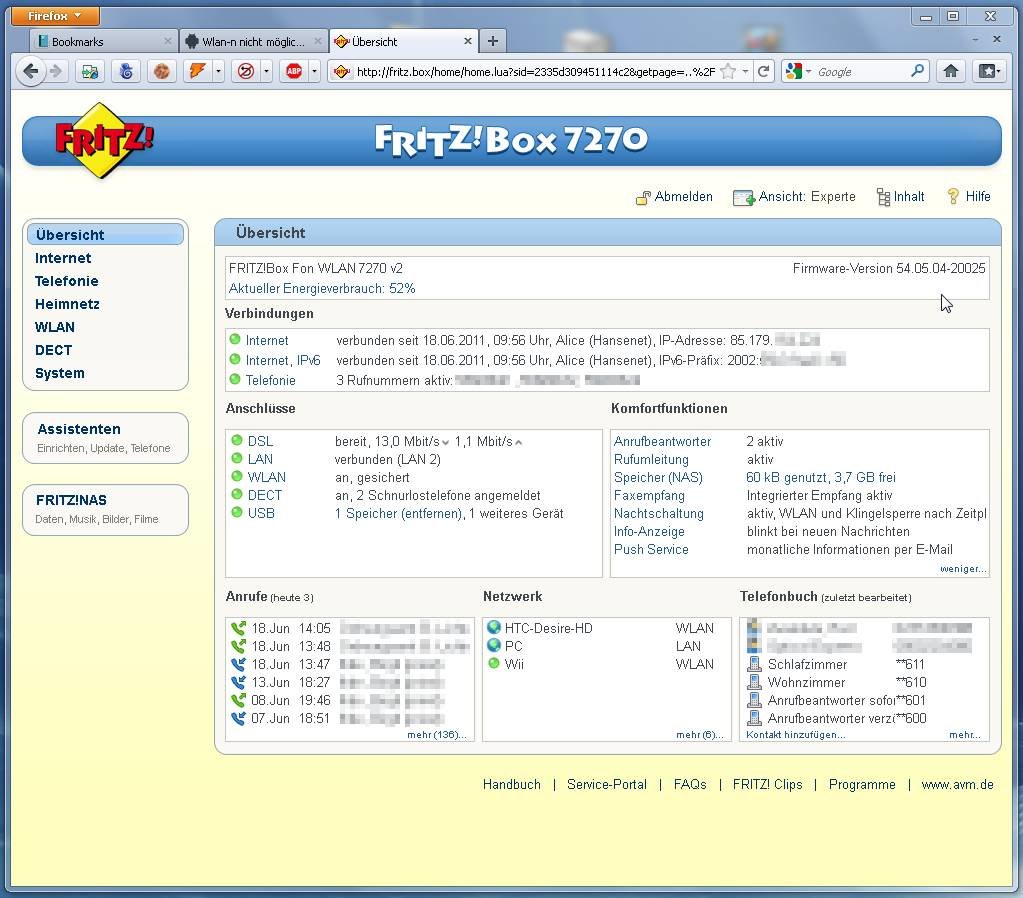Switch to Wlan-n nicht möglic... tab
1023x898 pixels.
click(253, 41)
